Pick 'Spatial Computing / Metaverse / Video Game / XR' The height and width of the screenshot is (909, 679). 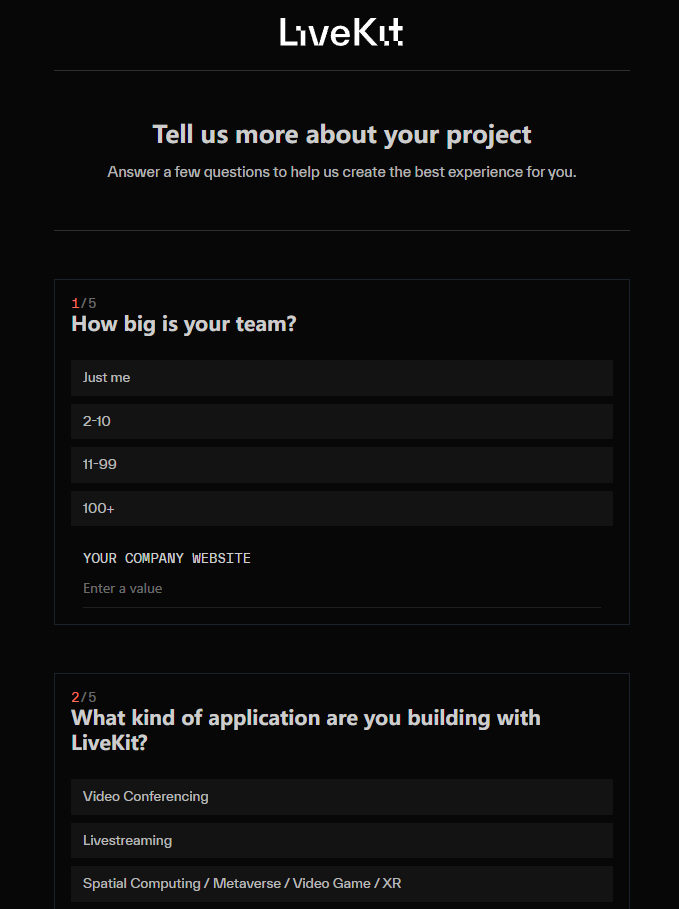(x=342, y=884)
